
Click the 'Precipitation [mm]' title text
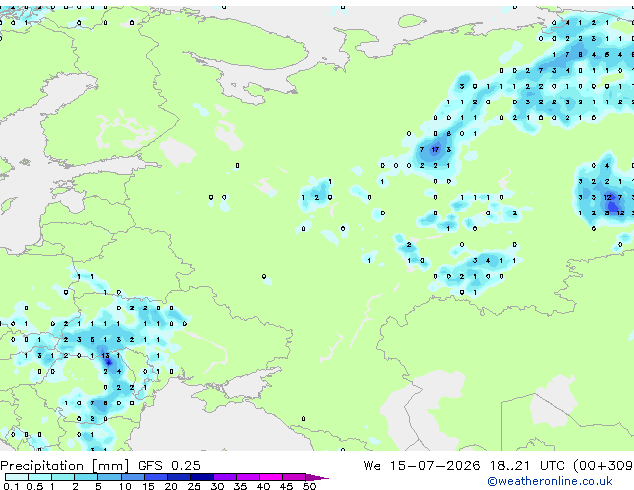pos(65,466)
